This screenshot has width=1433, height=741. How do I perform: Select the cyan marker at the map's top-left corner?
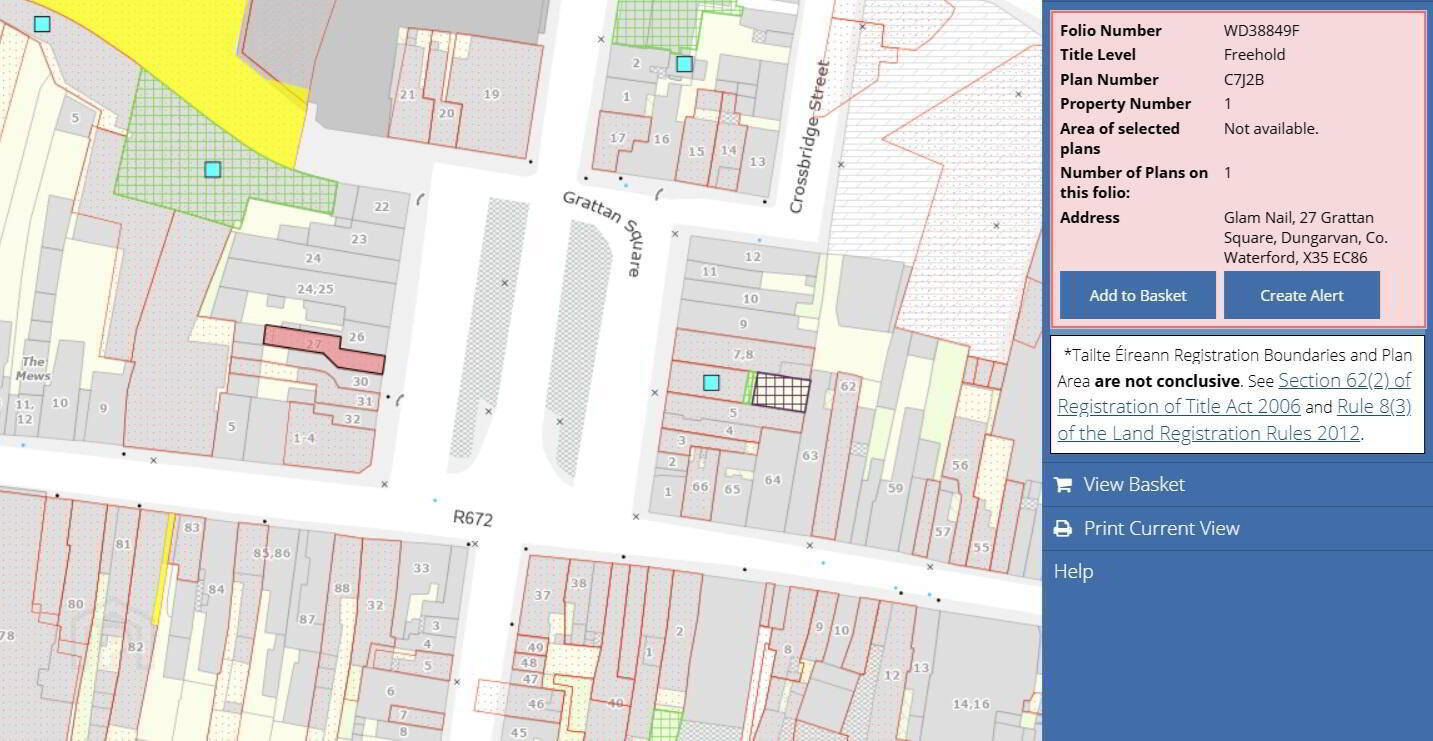coord(42,23)
